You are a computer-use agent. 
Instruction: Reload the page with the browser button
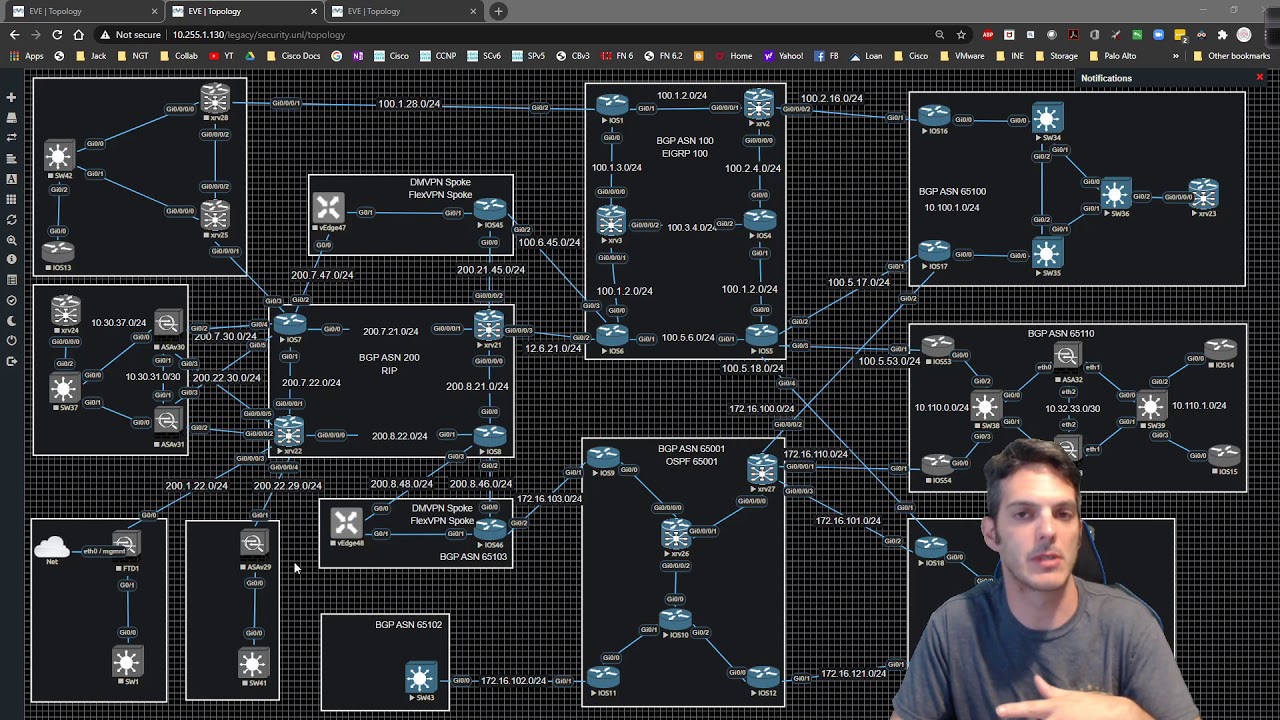pos(57,34)
